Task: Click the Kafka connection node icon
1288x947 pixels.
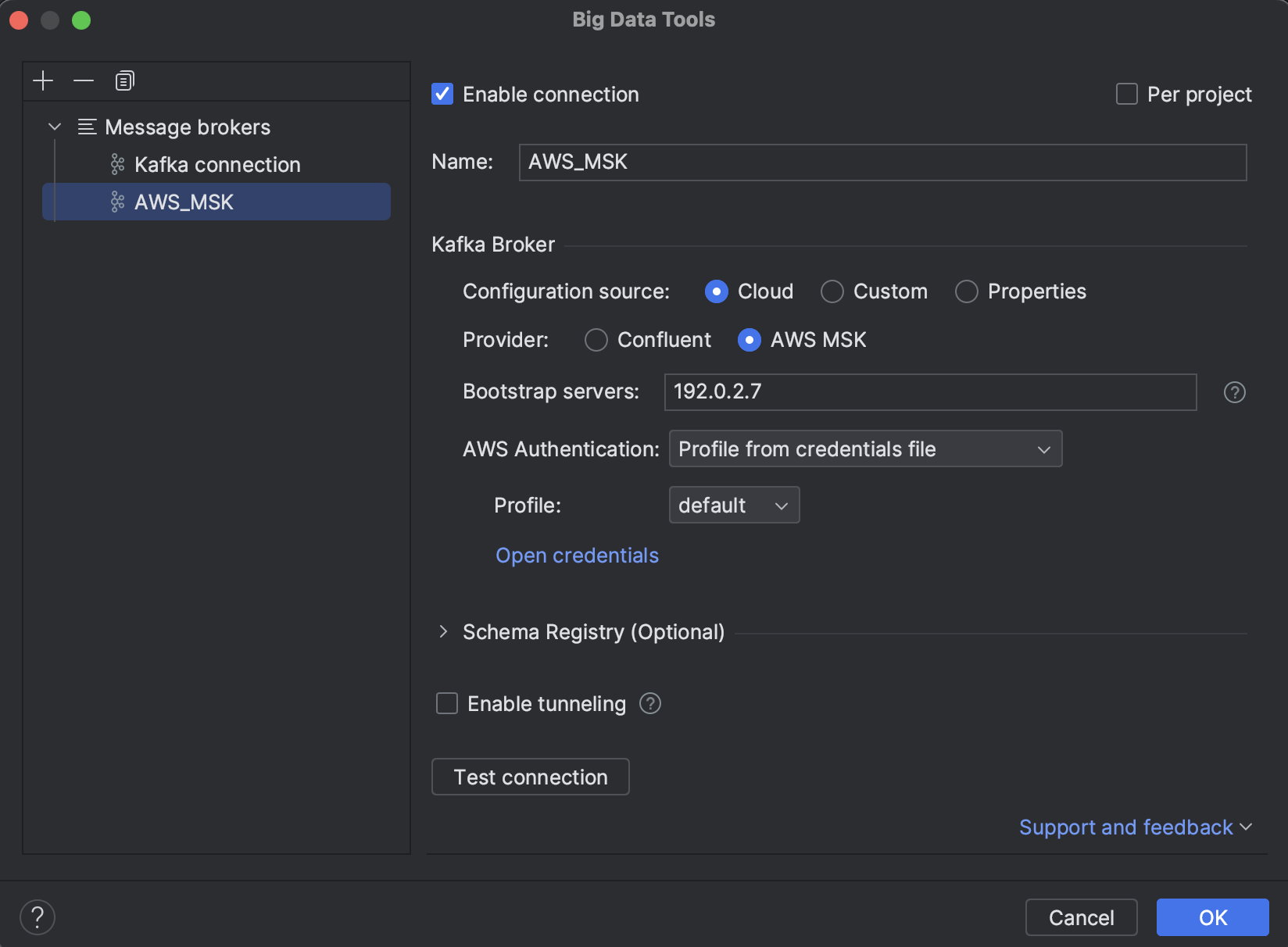Action: click(117, 164)
